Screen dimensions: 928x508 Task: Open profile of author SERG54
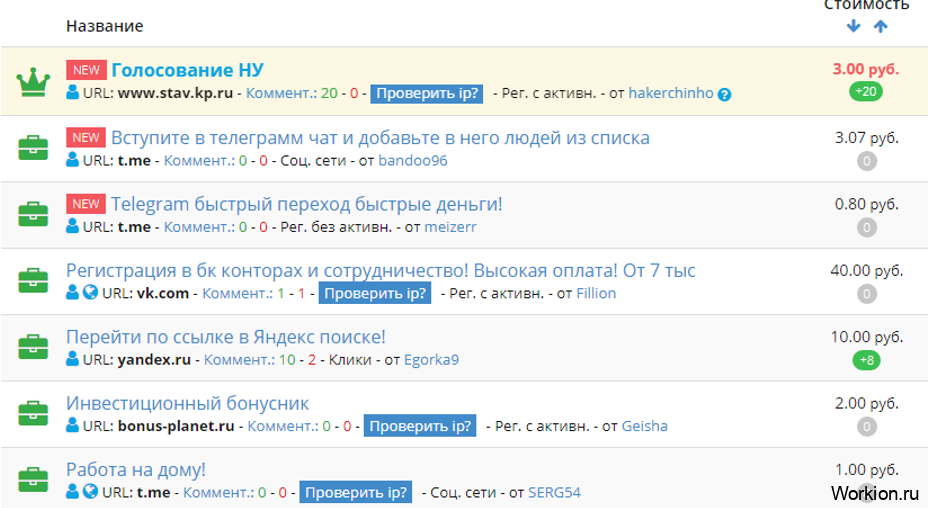554,492
